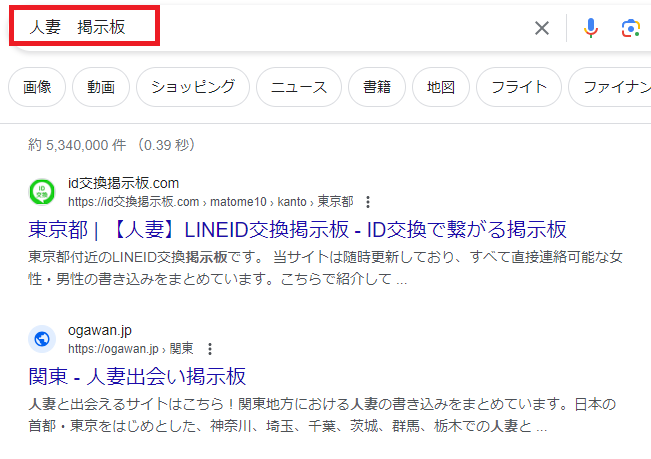Clear the search box with the X icon

point(542,28)
